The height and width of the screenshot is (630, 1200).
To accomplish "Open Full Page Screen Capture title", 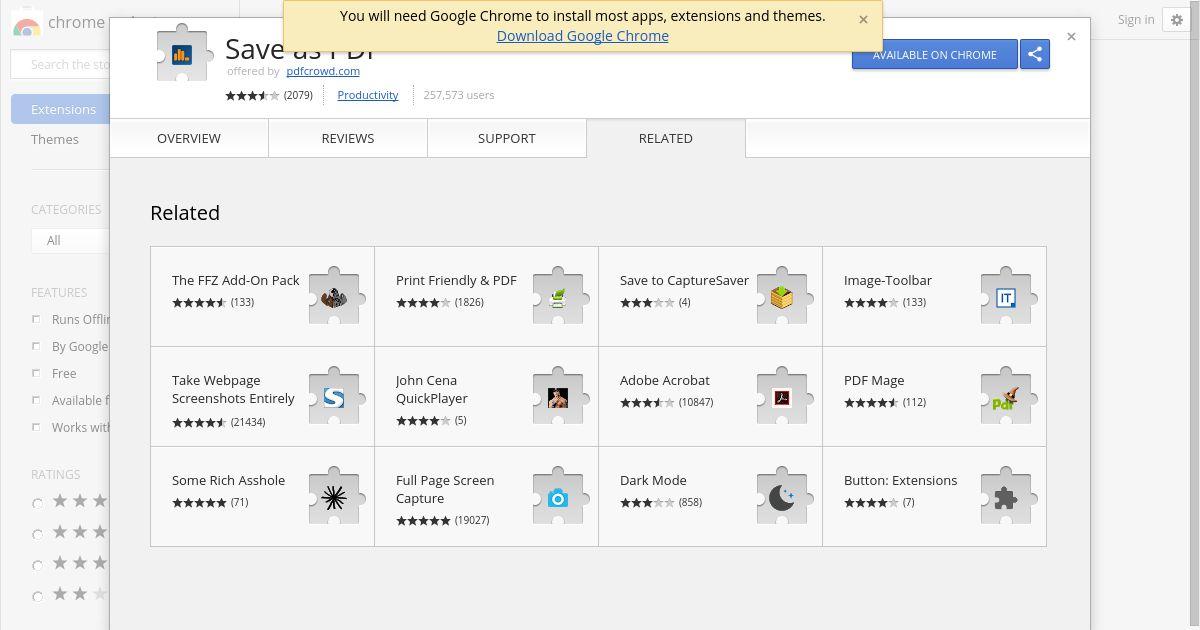I will [x=445, y=489].
